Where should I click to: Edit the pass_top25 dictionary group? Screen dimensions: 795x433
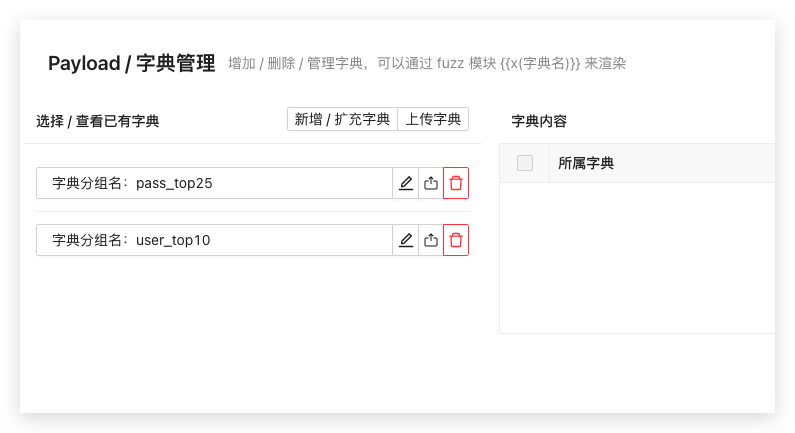(x=406, y=183)
